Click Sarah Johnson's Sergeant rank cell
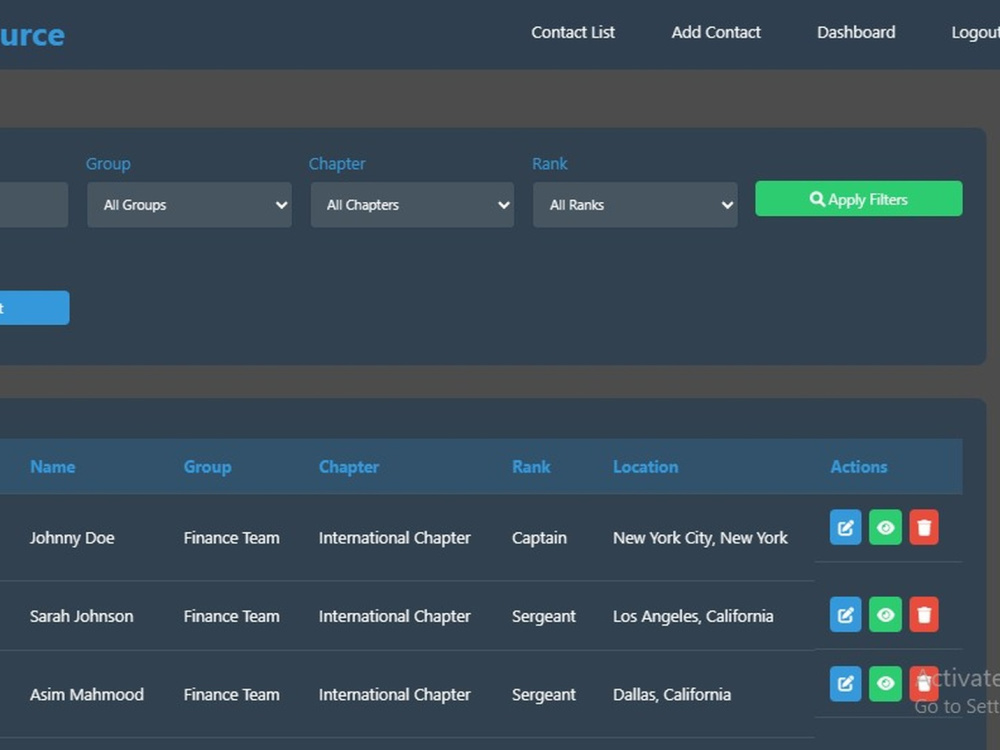Screen dimensions: 1000x750 pos(543,616)
